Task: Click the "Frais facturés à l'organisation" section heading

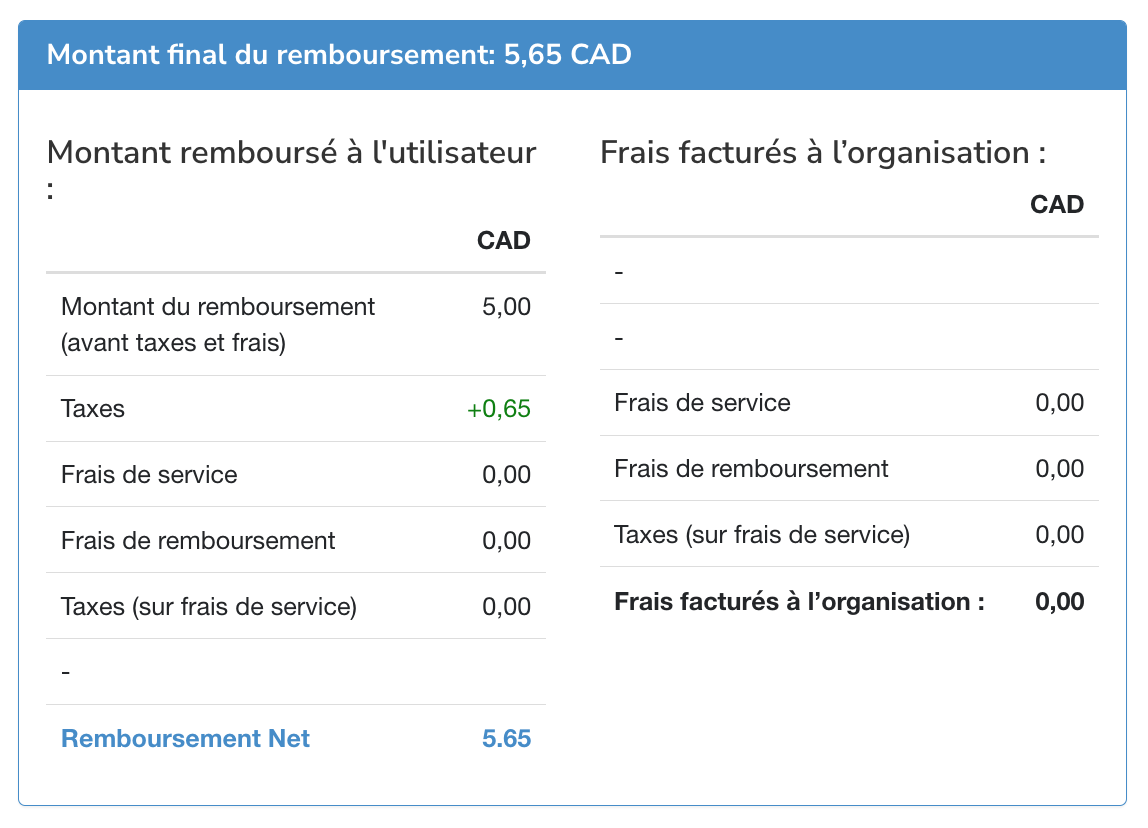Action: (x=822, y=153)
